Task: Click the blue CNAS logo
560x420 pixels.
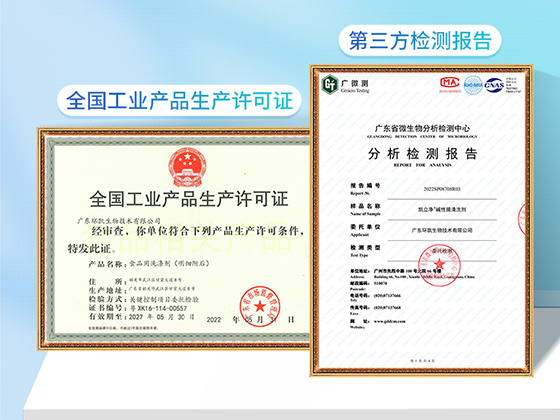Action: point(494,85)
